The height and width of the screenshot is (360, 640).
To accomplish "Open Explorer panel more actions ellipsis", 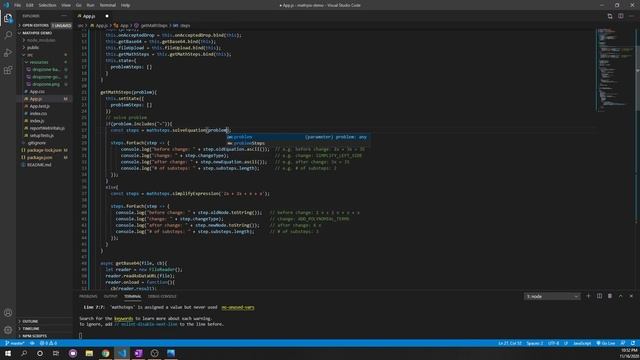I will (x=64, y=16).
